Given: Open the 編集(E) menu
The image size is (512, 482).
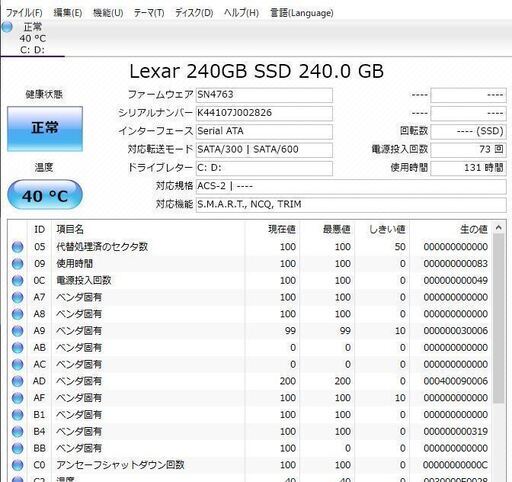Looking at the screenshot, I should [x=68, y=13].
